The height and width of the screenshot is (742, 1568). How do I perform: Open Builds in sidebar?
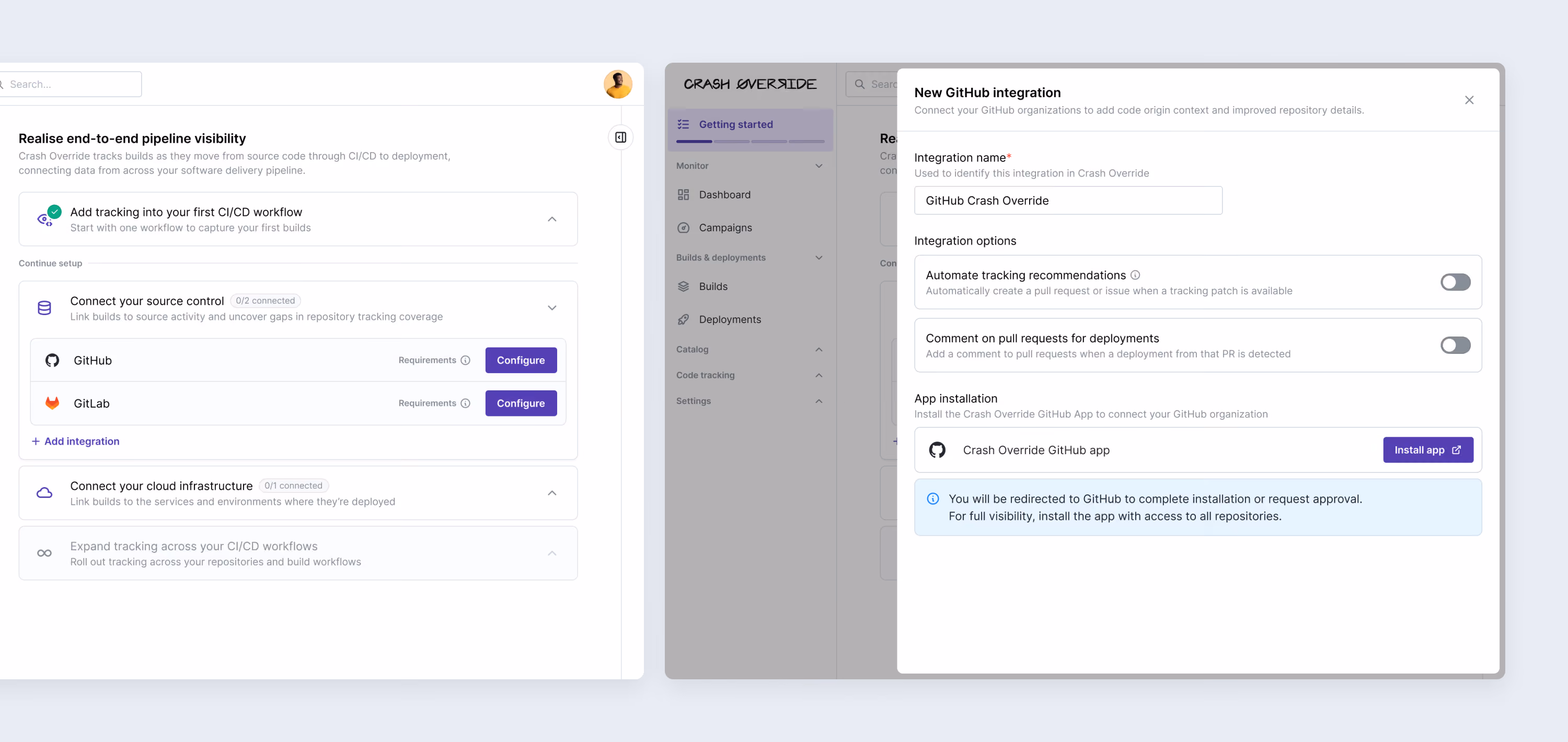750,287
